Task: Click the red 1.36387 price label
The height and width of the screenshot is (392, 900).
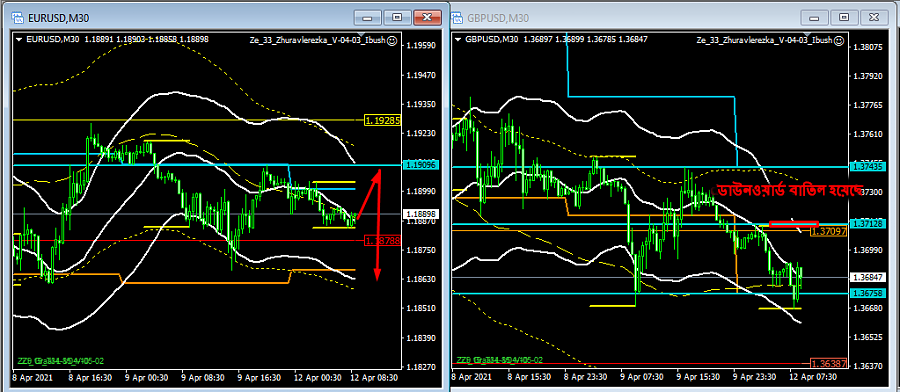Action: 828,363
